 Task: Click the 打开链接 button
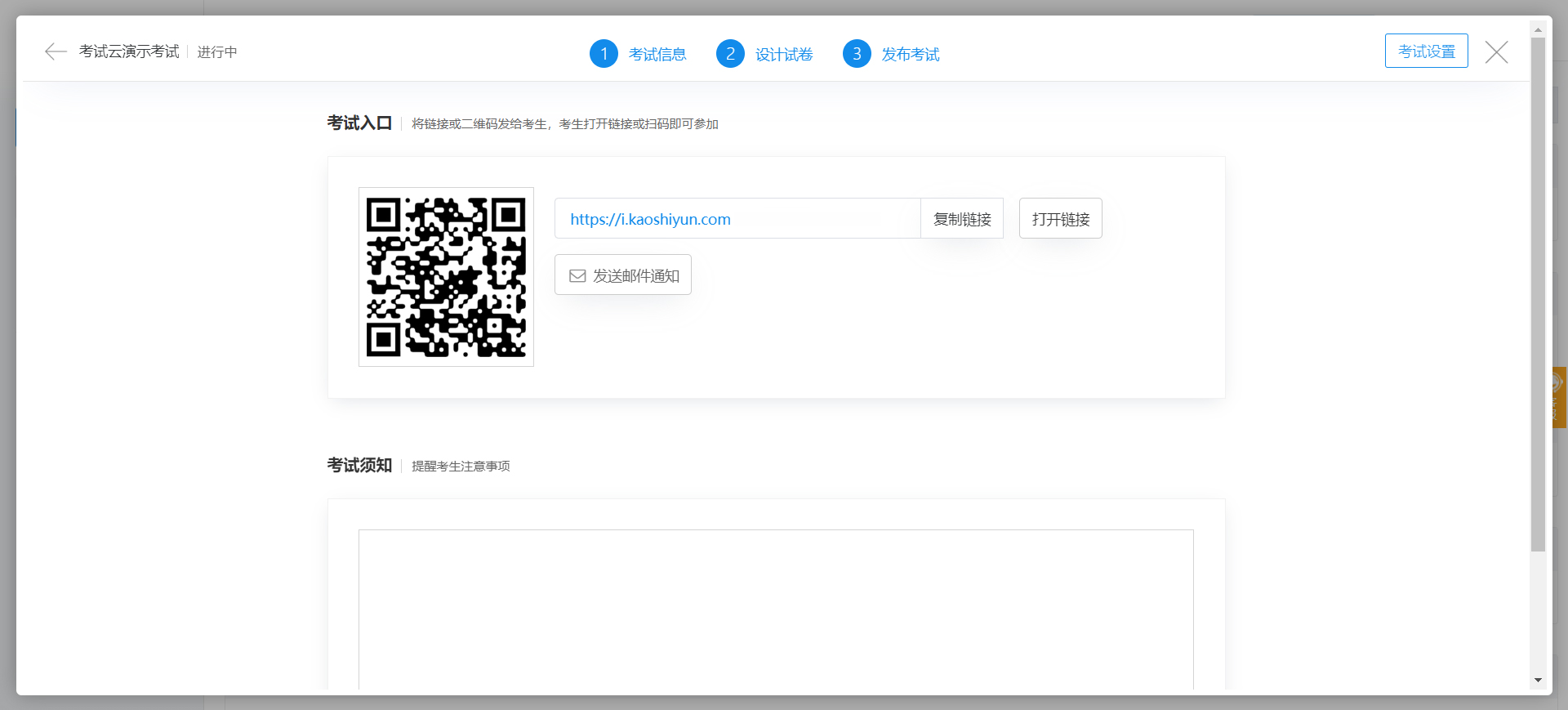[1060, 219]
